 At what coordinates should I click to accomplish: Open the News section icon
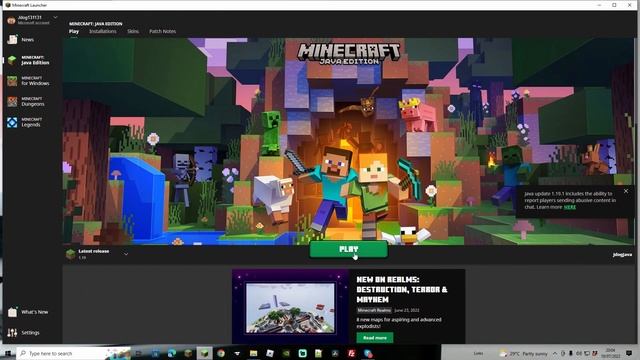click(13, 39)
